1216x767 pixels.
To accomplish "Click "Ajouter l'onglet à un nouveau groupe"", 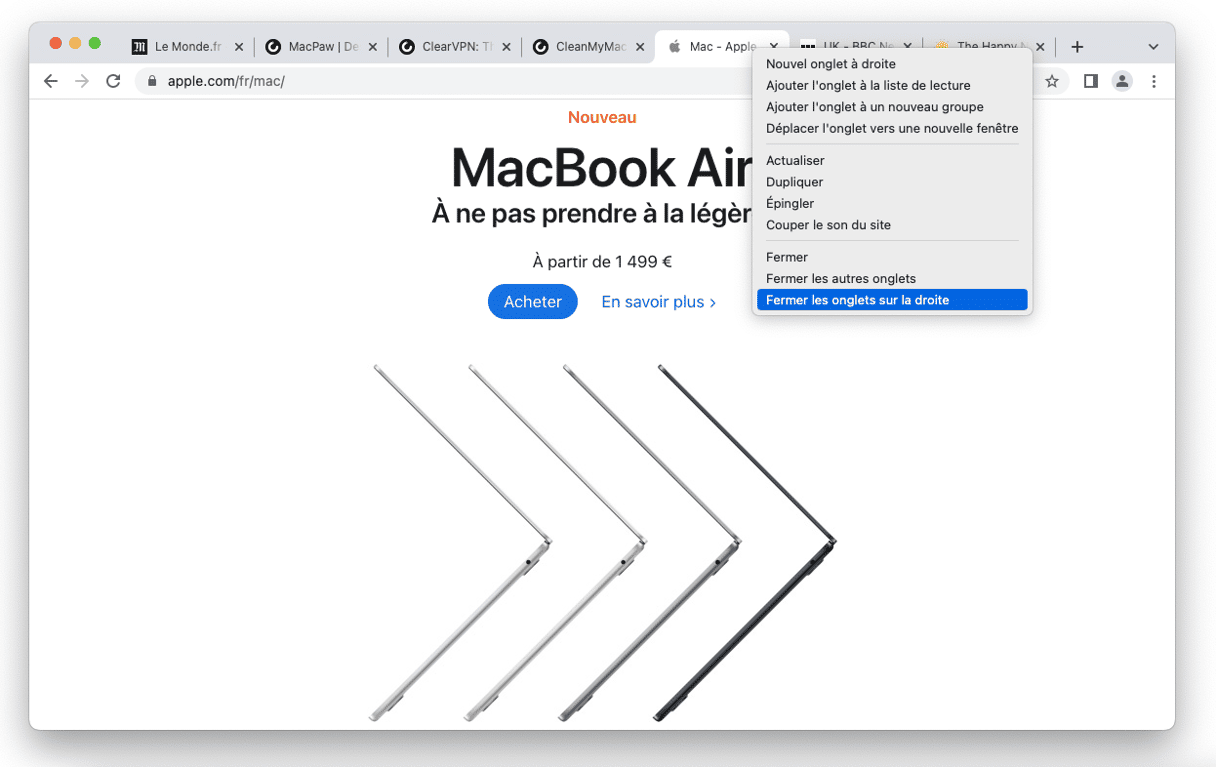I will coord(874,107).
